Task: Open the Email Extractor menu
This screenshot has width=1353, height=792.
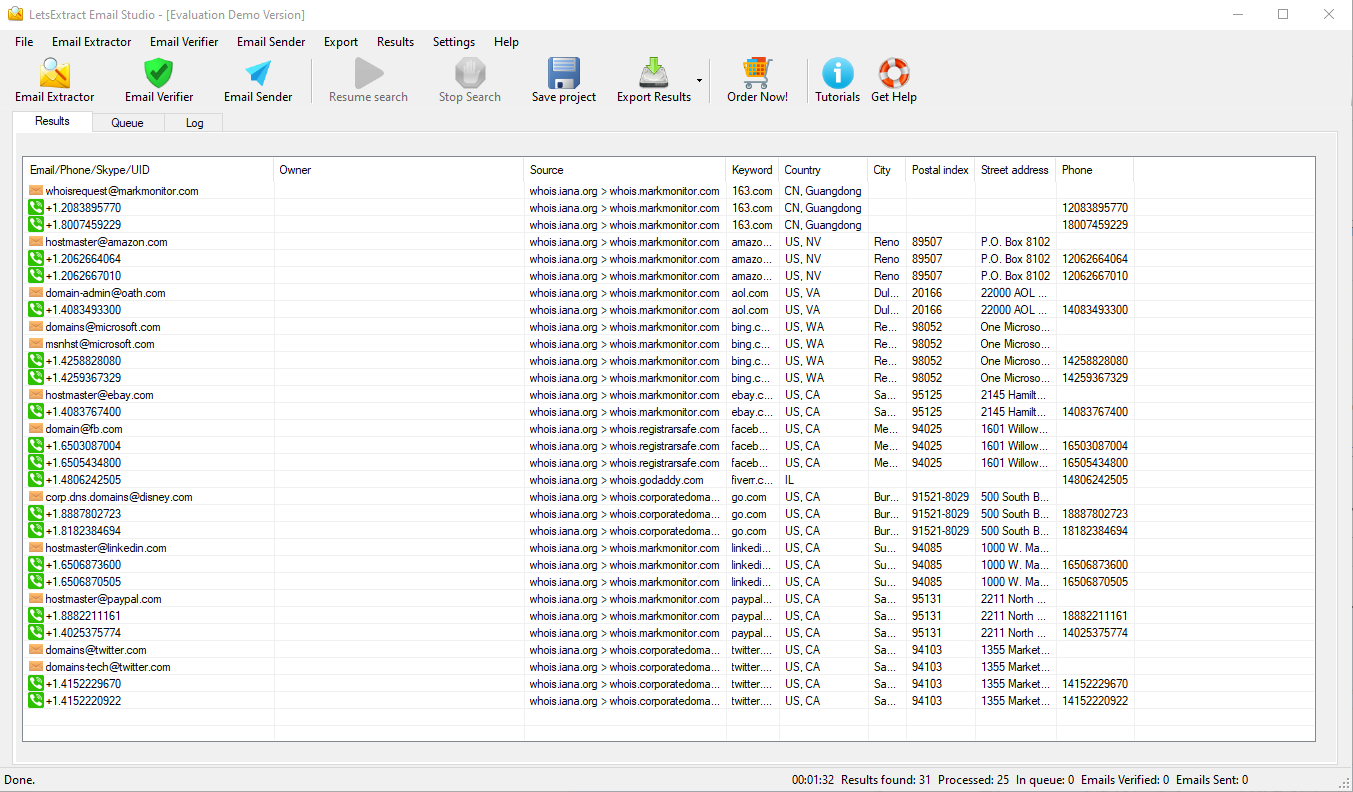Action: click(x=91, y=42)
